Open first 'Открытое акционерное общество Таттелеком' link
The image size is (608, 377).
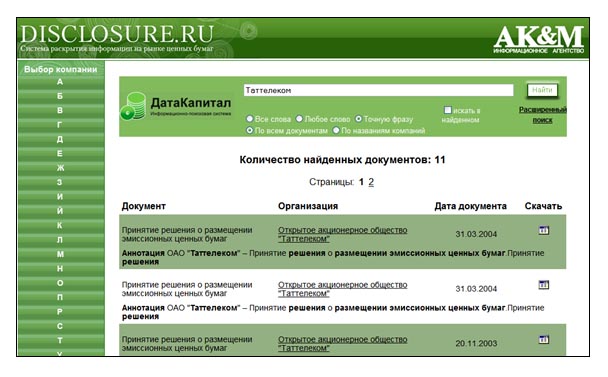342,234
